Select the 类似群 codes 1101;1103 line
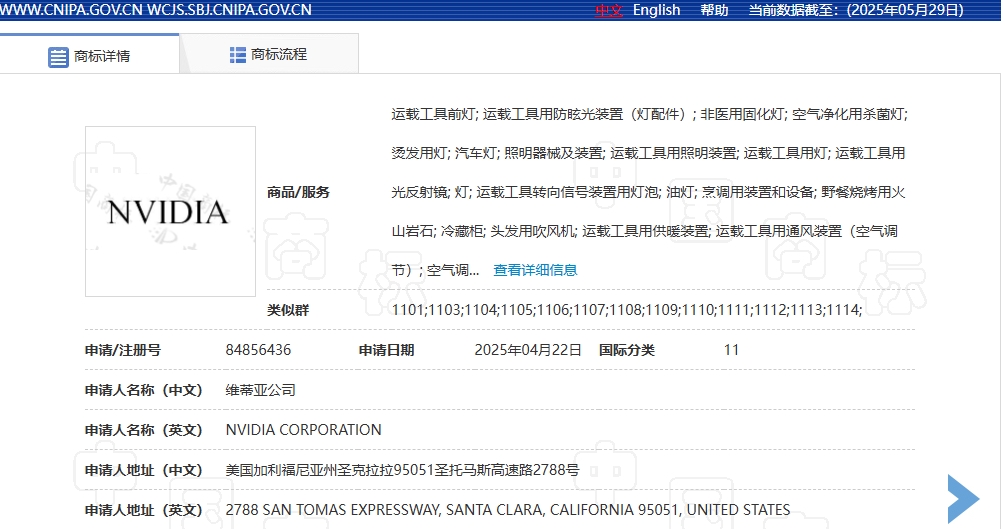This screenshot has height=529, width=1005. (627, 310)
